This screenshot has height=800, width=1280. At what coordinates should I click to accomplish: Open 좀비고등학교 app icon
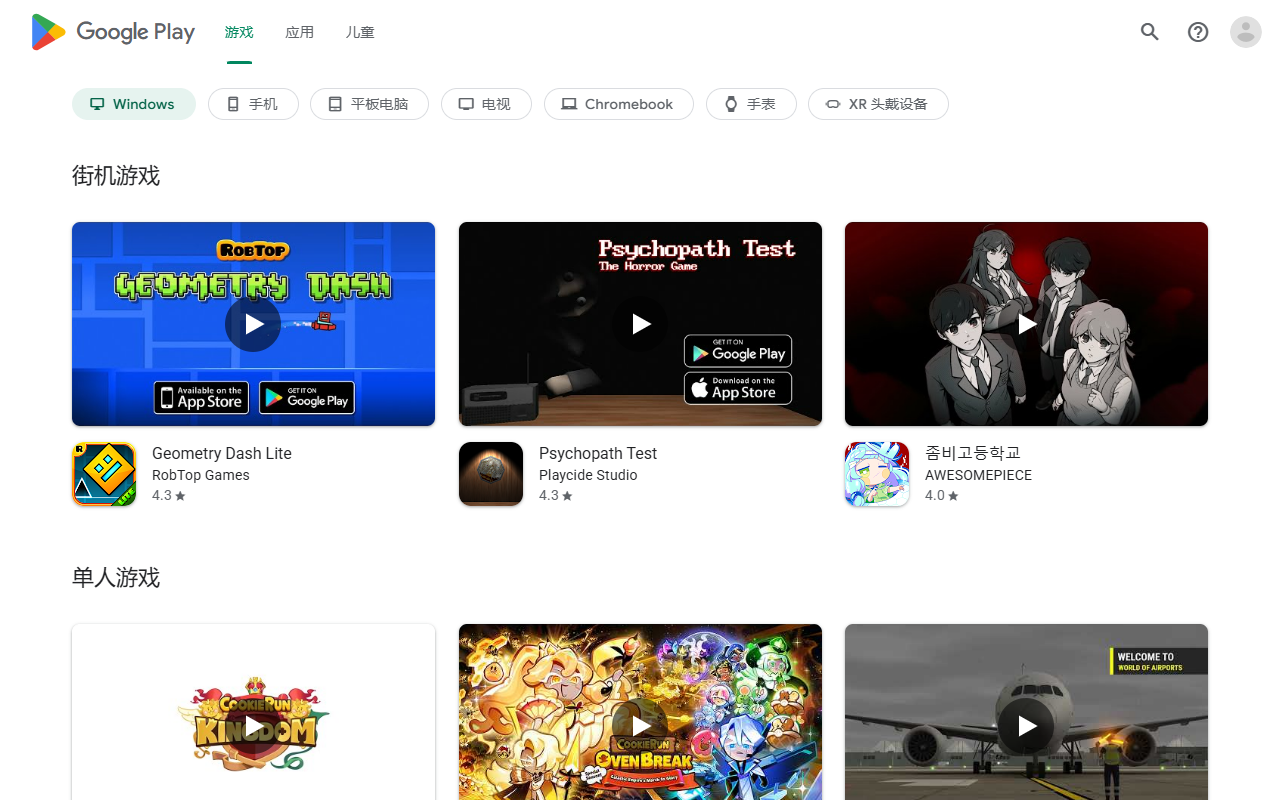[x=877, y=474]
